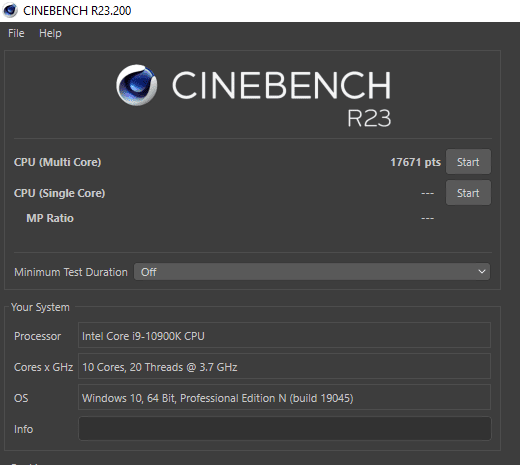
Task: Click the Info input field
Action: pos(285,429)
